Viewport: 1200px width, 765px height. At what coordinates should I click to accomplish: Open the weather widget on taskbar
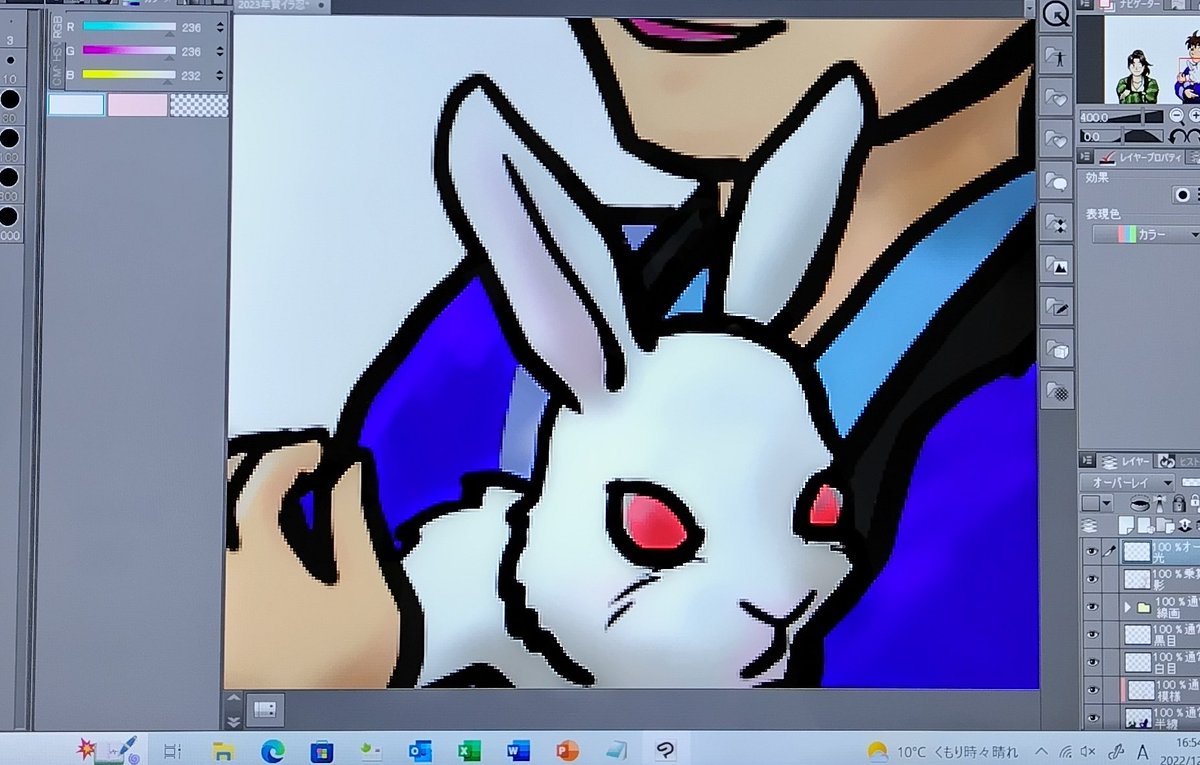coord(943,751)
